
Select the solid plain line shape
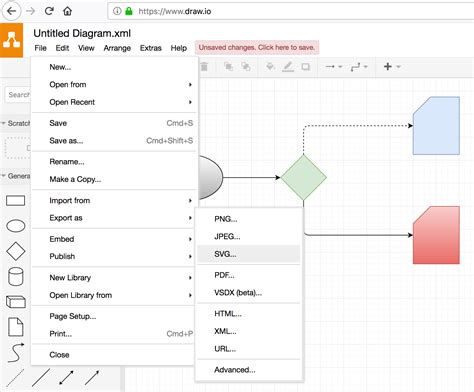tap(41, 378)
